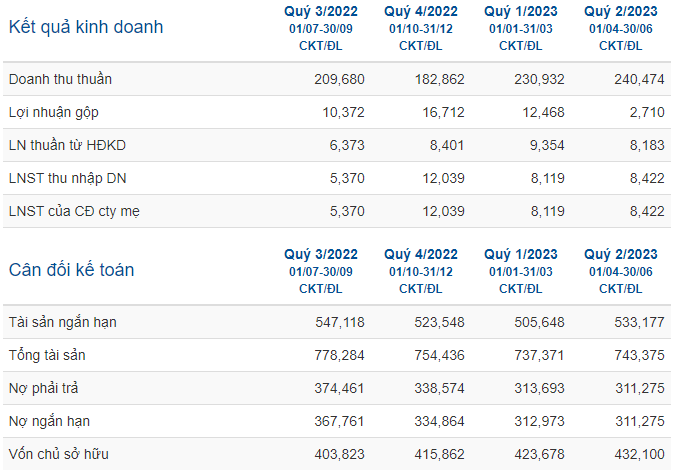Click LN thuần từ HĐKD value 8,183
This screenshot has width=674, height=470.
point(647,145)
